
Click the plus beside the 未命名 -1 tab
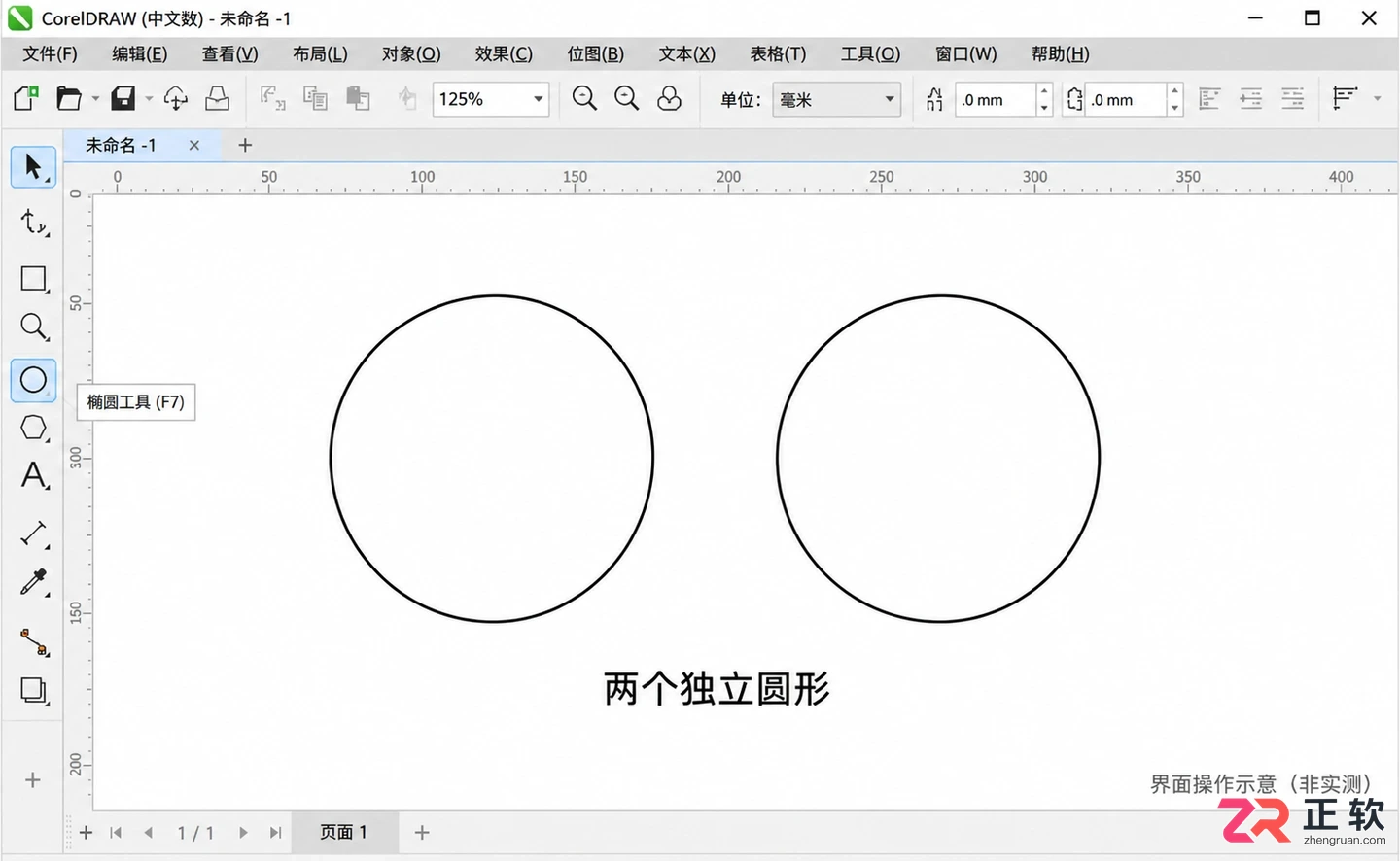pos(245,146)
